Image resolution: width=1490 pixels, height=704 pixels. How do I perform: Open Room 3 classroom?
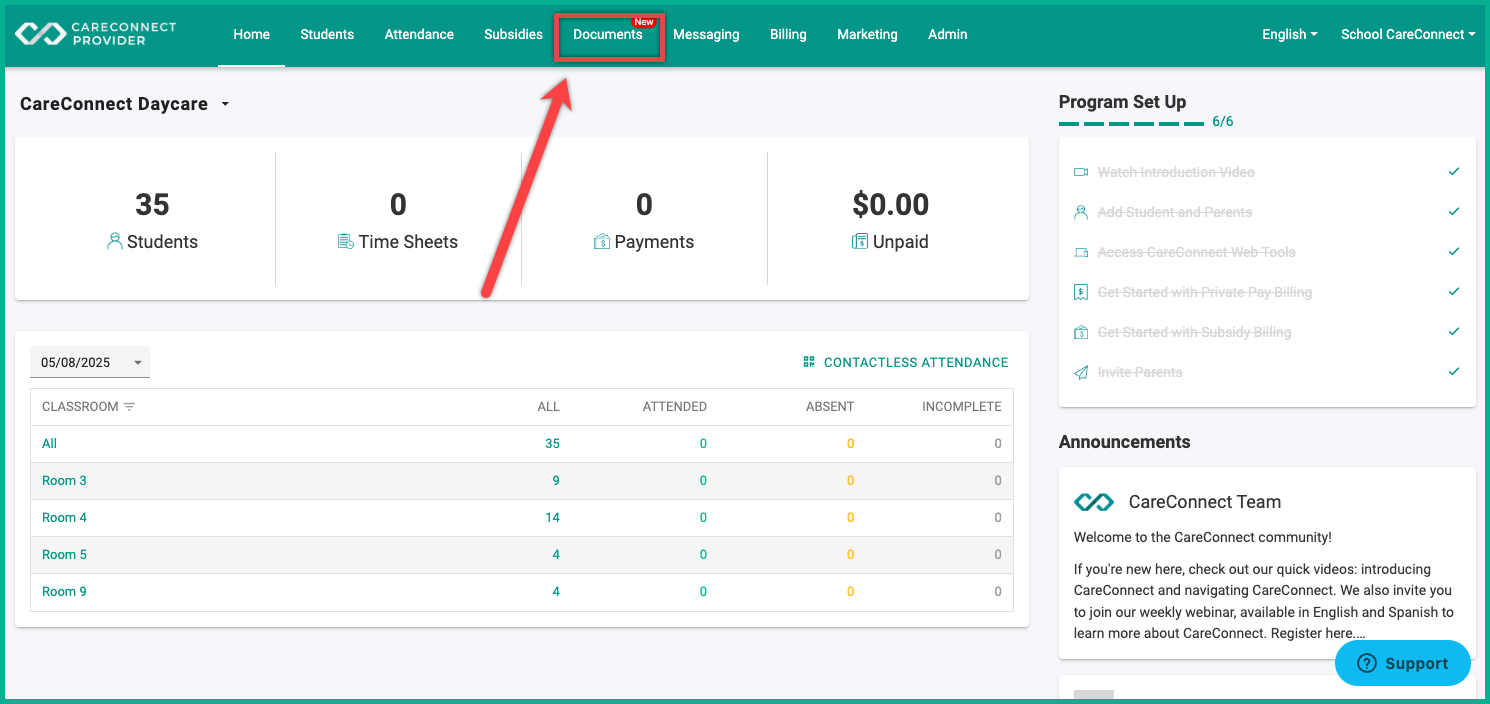[x=64, y=481]
